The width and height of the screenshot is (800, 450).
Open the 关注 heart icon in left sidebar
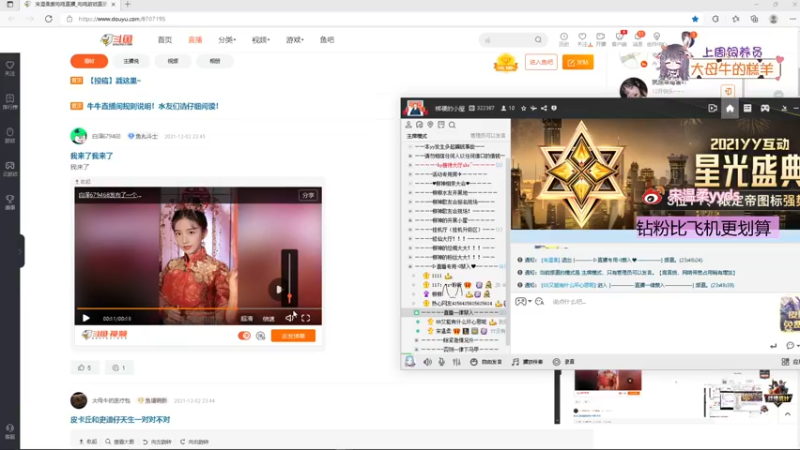click(x=10, y=68)
